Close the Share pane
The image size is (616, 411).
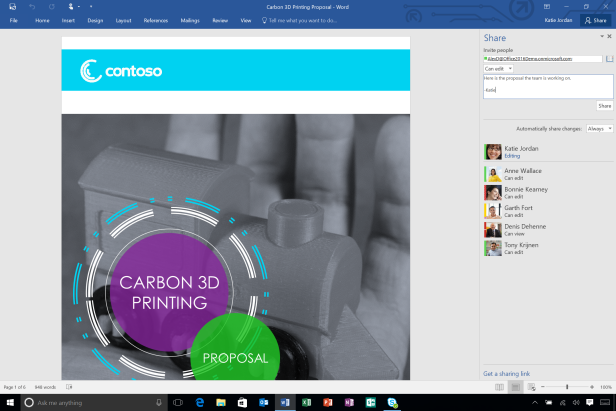coord(609,36)
